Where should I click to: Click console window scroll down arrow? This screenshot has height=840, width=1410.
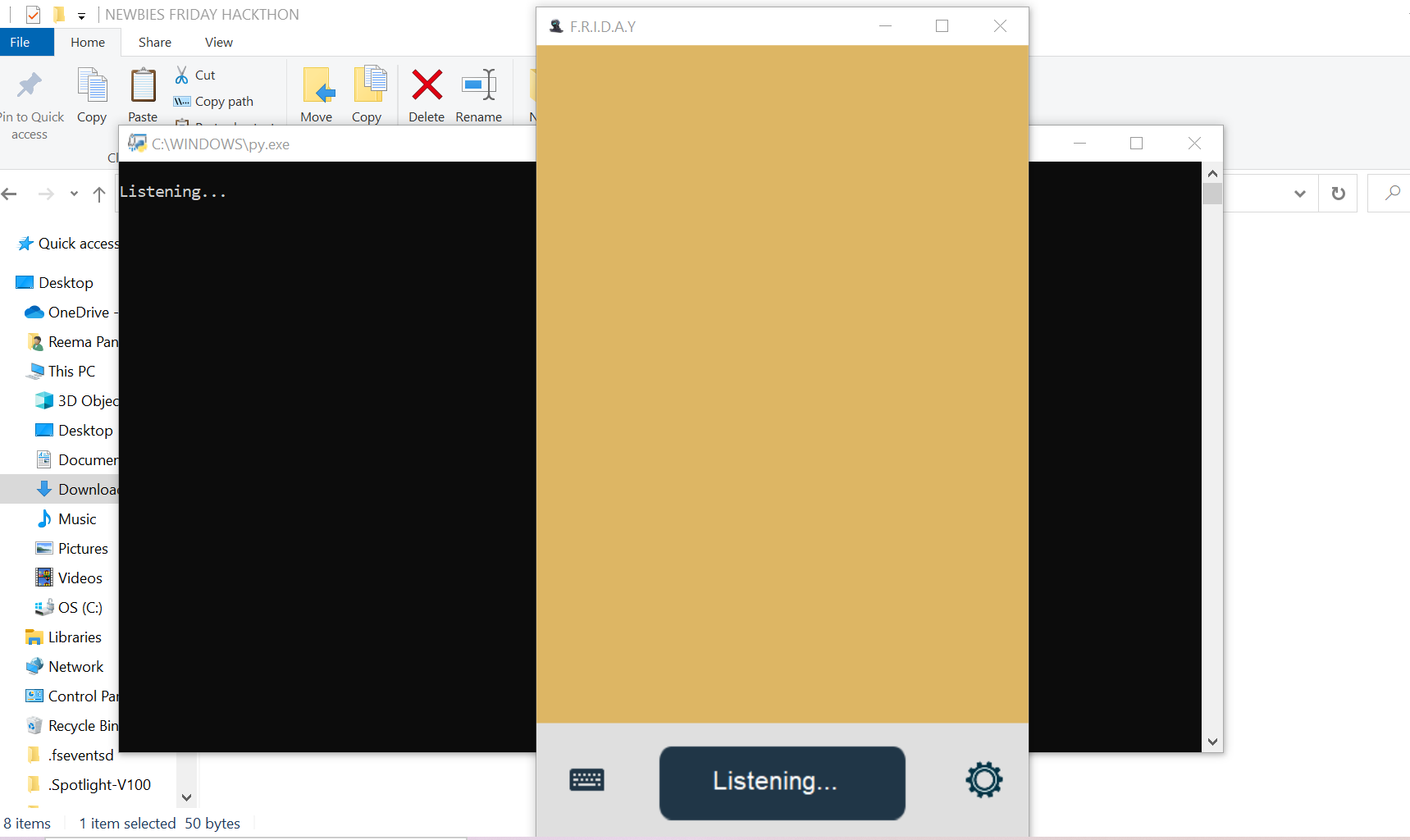click(x=1212, y=742)
